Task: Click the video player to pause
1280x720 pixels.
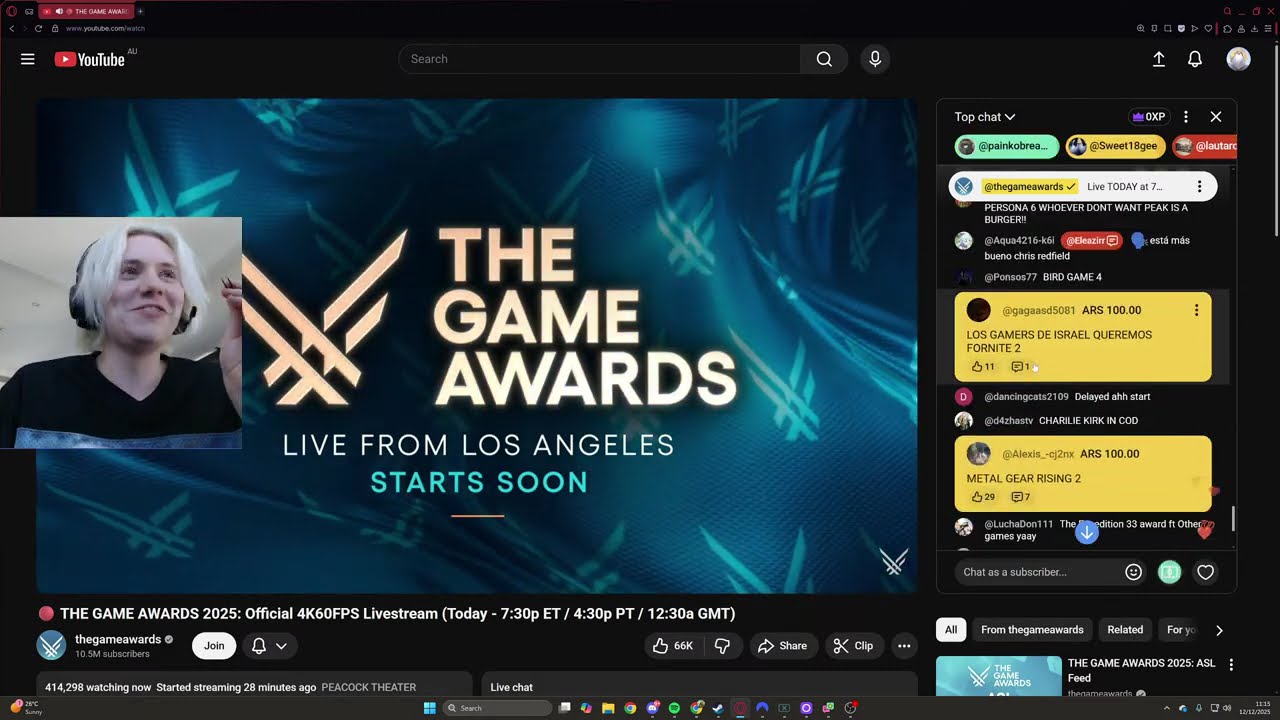Action: tap(477, 346)
